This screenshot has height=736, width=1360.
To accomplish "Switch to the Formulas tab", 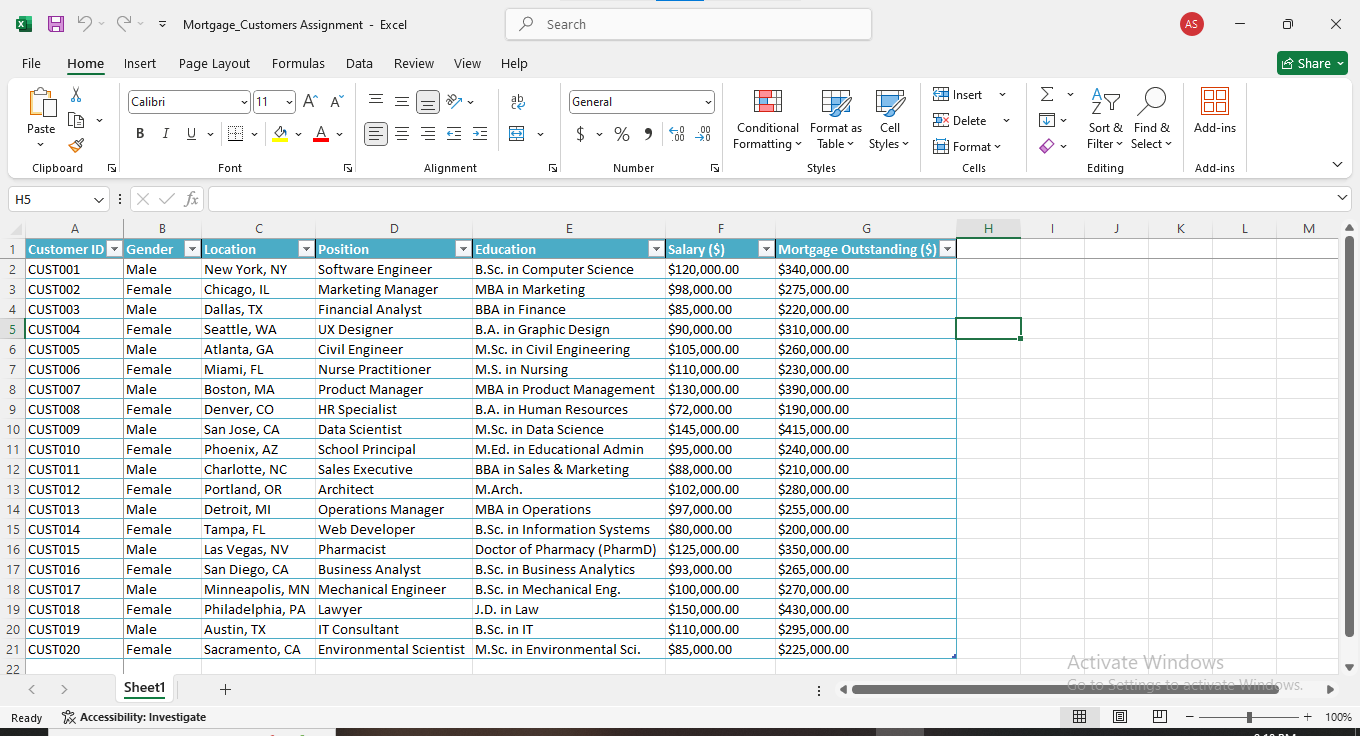I will 298,63.
